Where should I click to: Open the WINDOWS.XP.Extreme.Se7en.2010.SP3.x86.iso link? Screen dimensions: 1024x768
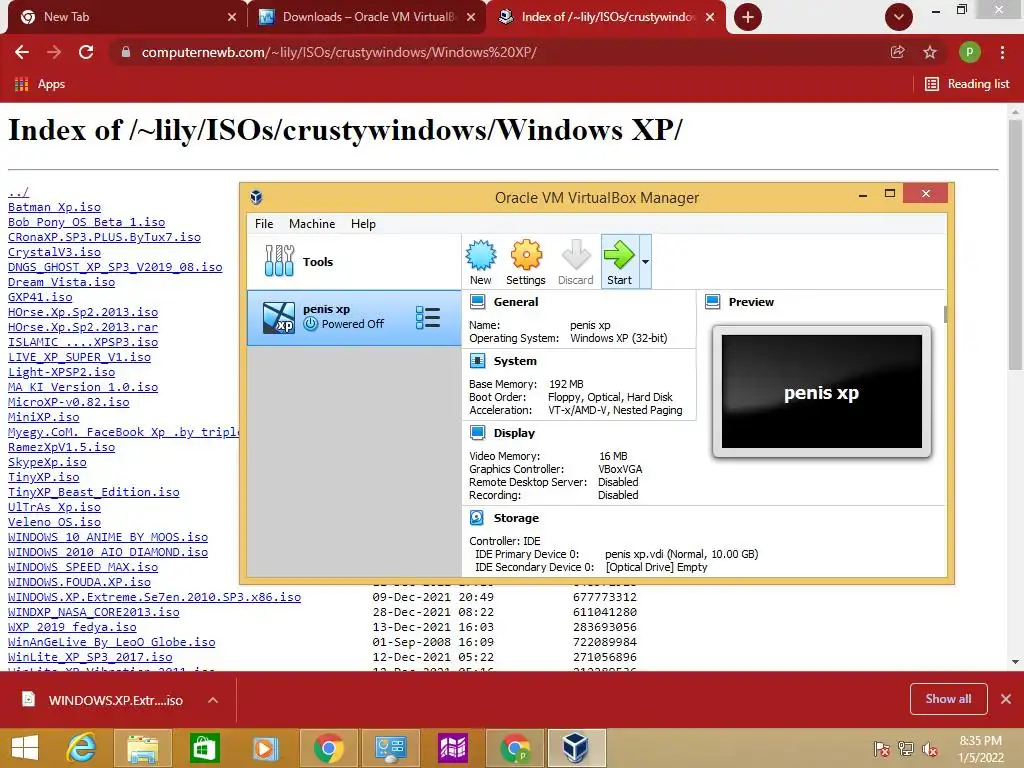tap(154, 598)
